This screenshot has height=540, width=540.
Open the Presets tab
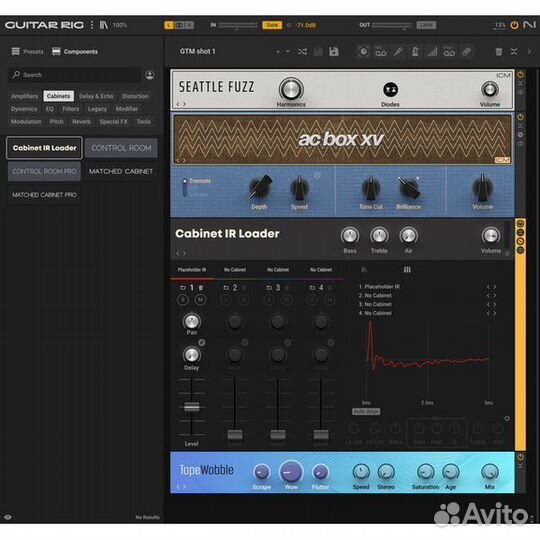[x=28, y=52]
